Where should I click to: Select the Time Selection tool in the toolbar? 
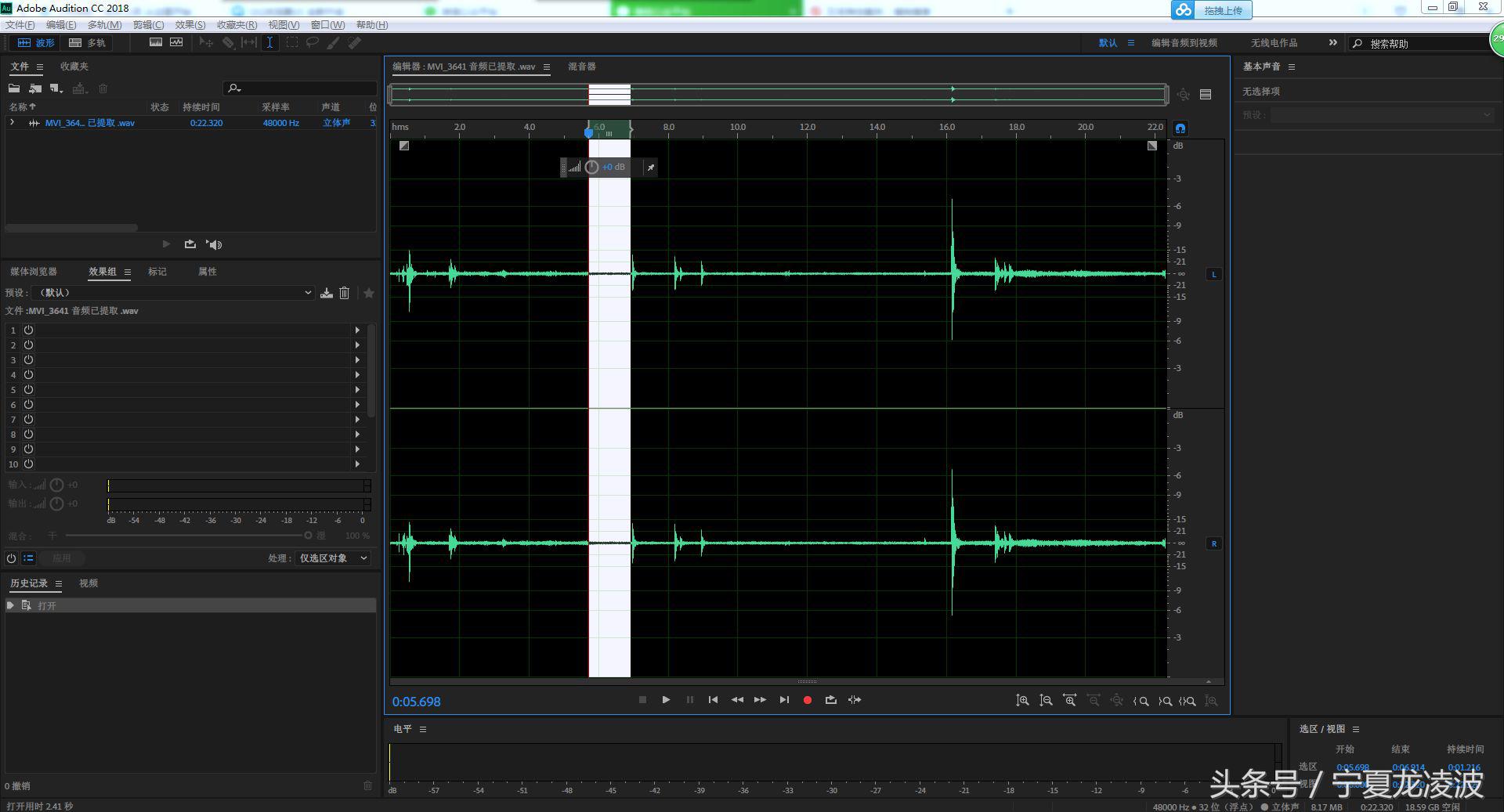269,43
